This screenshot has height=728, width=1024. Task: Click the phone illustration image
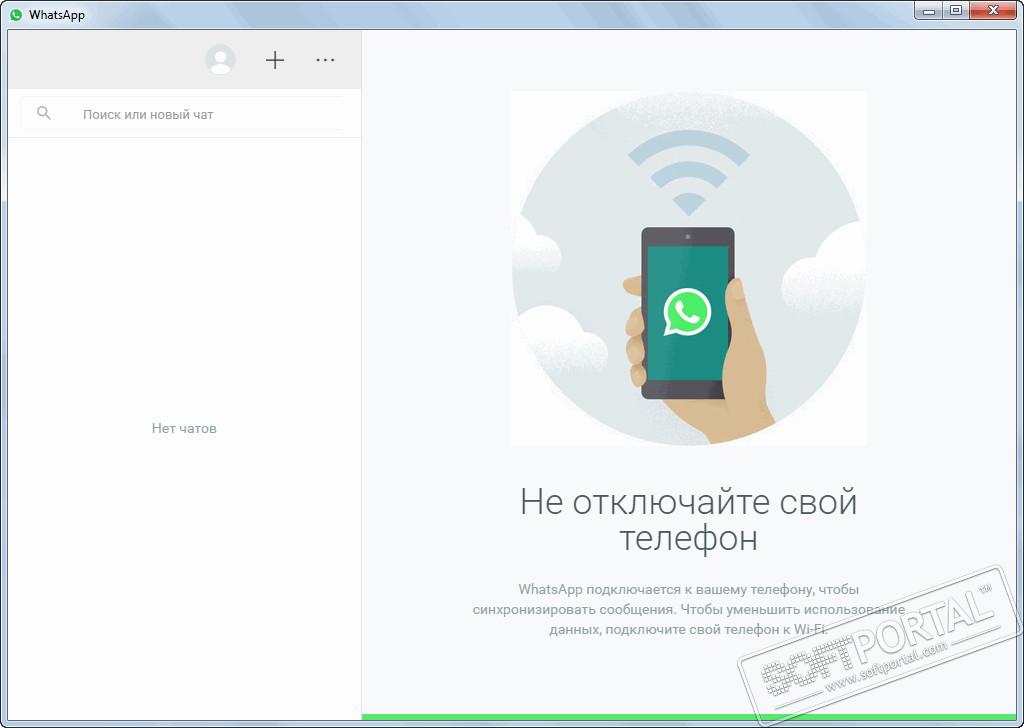pos(688,268)
